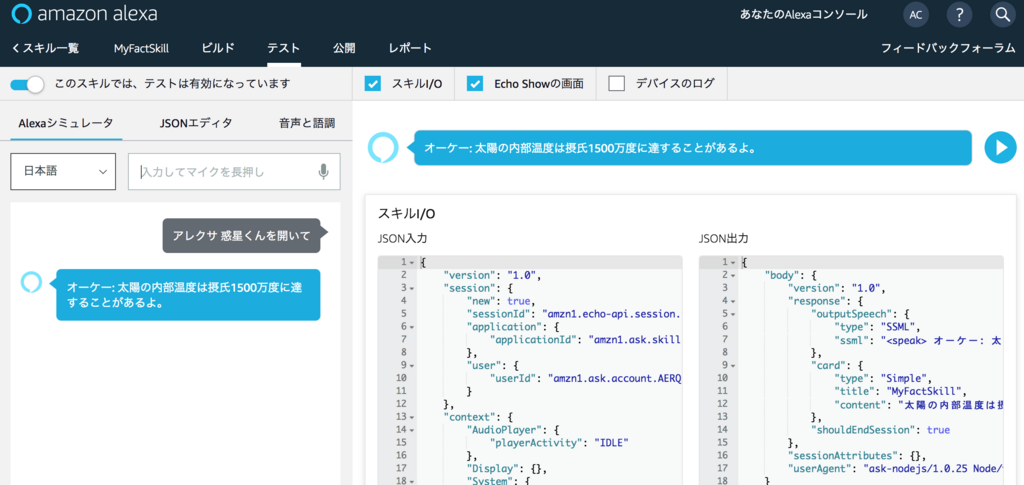Click the "Display": {} line in JSON入力

pos(507,468)
